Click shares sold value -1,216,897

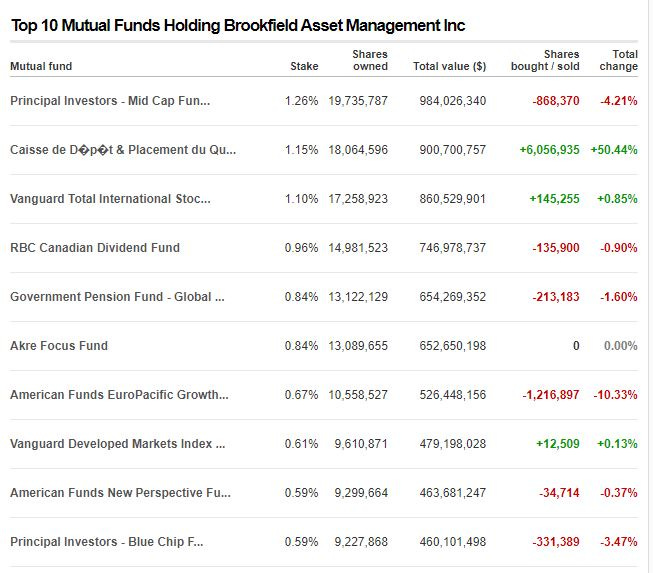[x=551, y=395]
